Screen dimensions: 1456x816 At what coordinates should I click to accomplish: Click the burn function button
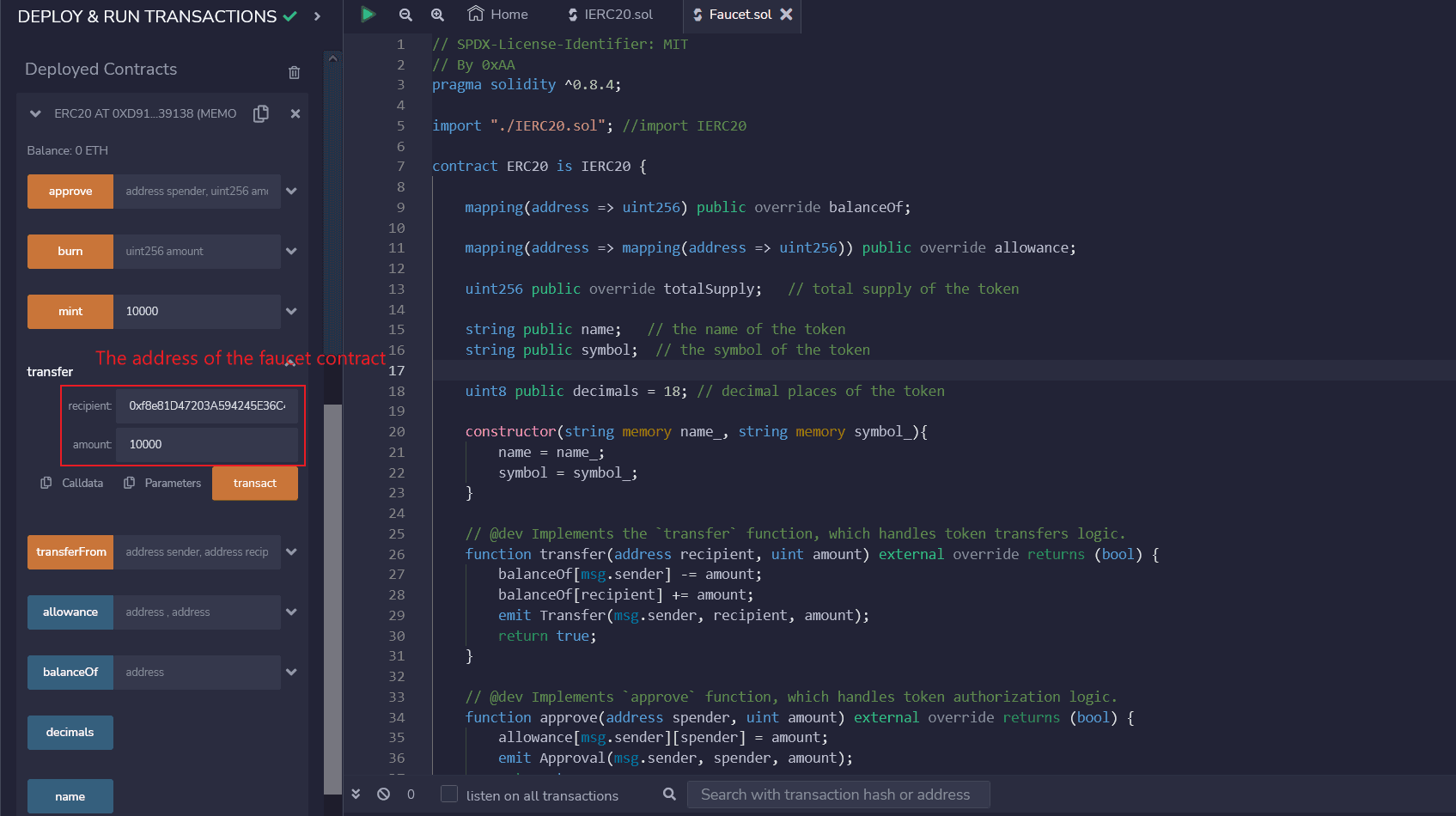point(70,252)
